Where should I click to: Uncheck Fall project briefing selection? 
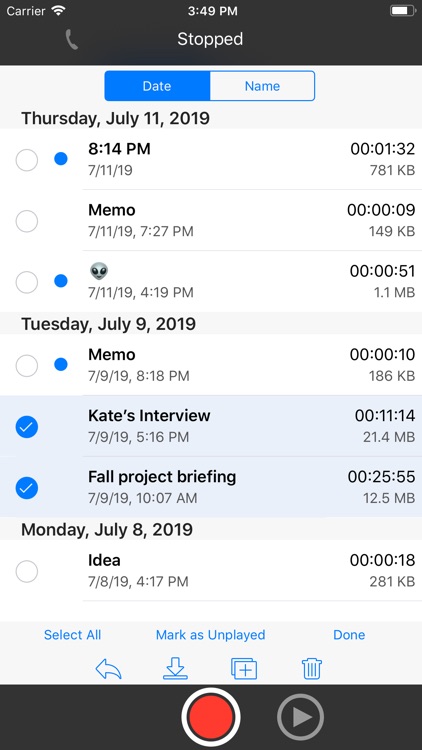click(x=27, y=488)
